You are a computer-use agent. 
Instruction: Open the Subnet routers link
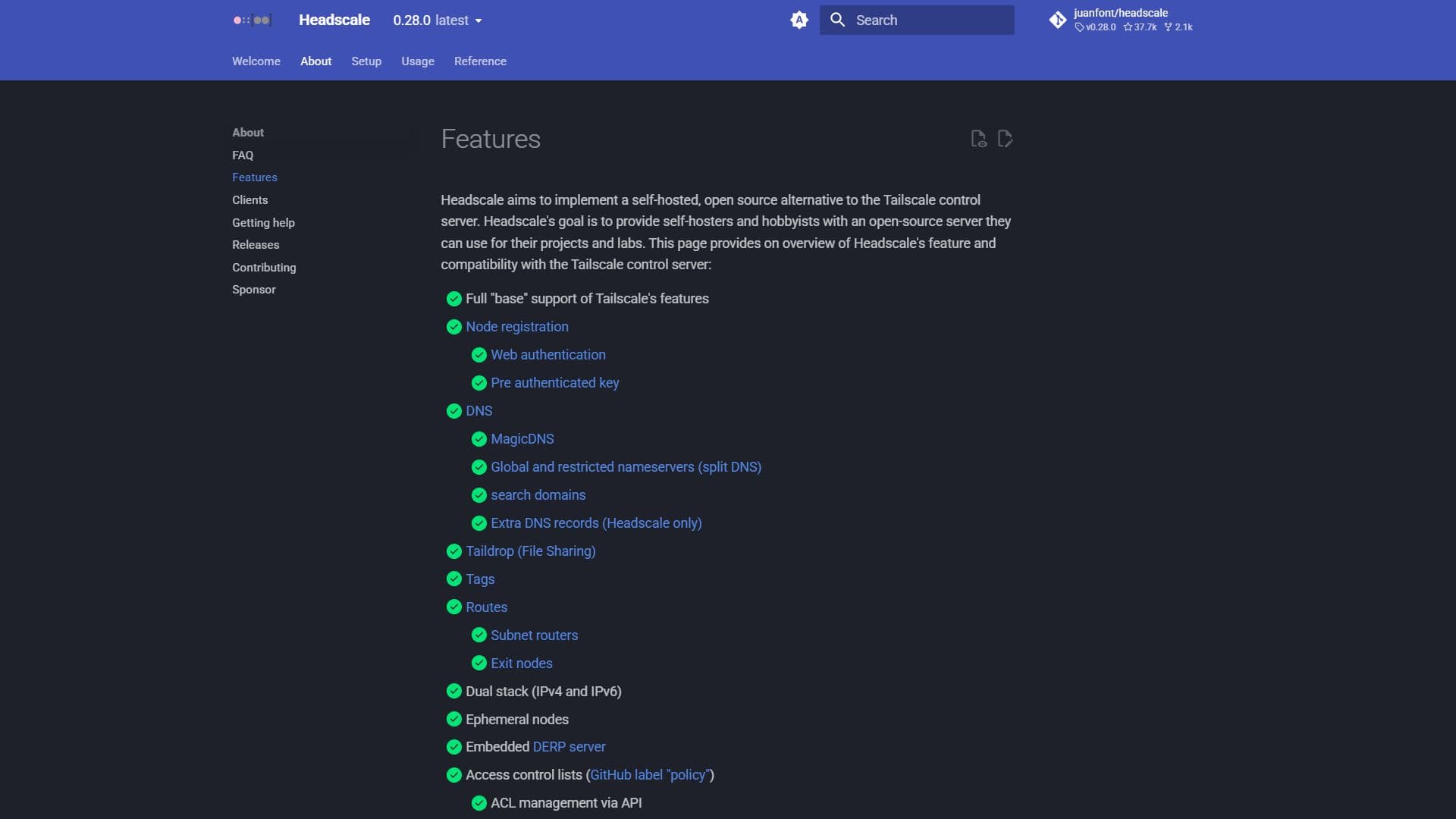pos(535,635)
